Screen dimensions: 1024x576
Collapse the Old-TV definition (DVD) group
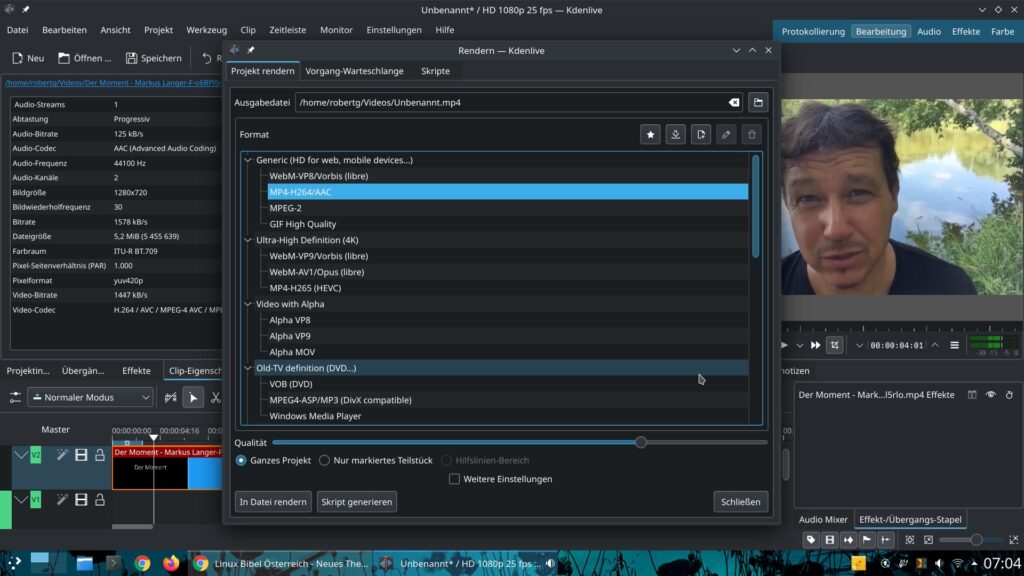coord(248,368)
